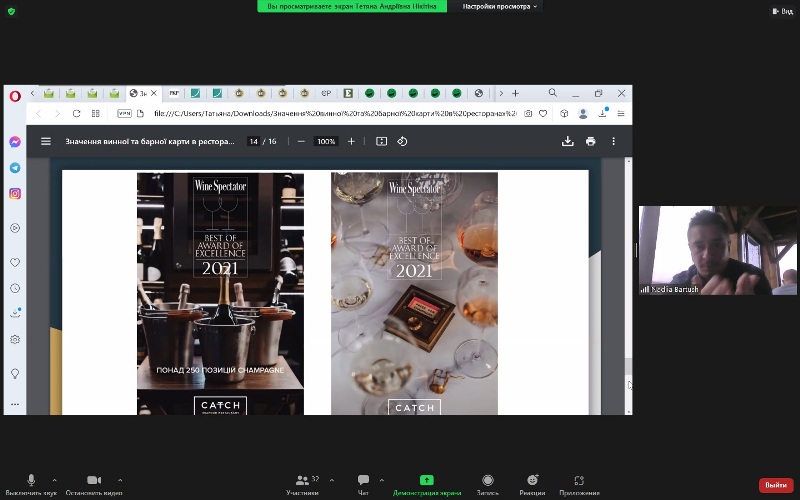
Task: Open the History clock icon in Opera sidebar
Action: 15,288
